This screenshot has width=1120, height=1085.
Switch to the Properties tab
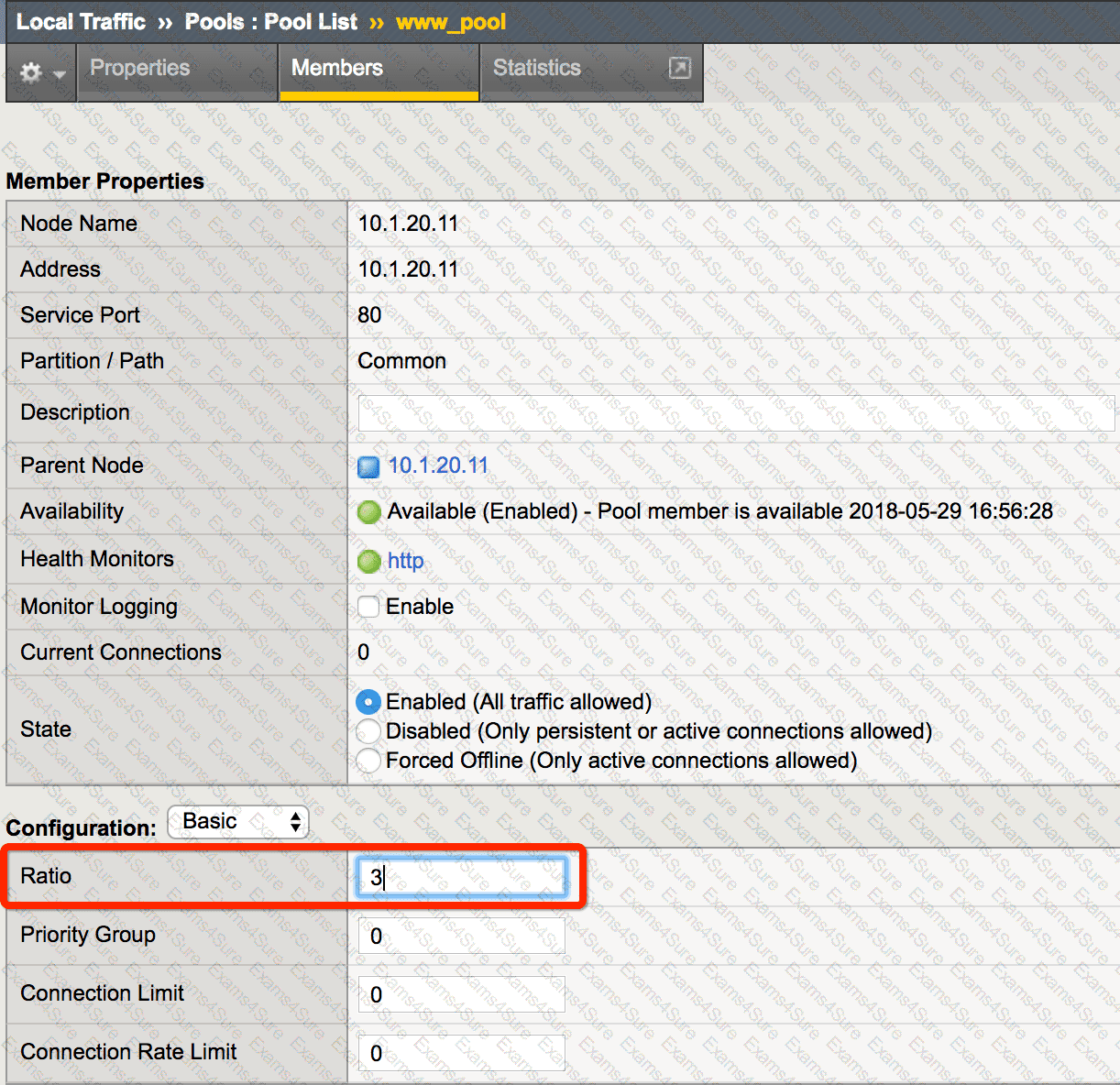click(x=139, y=68)
